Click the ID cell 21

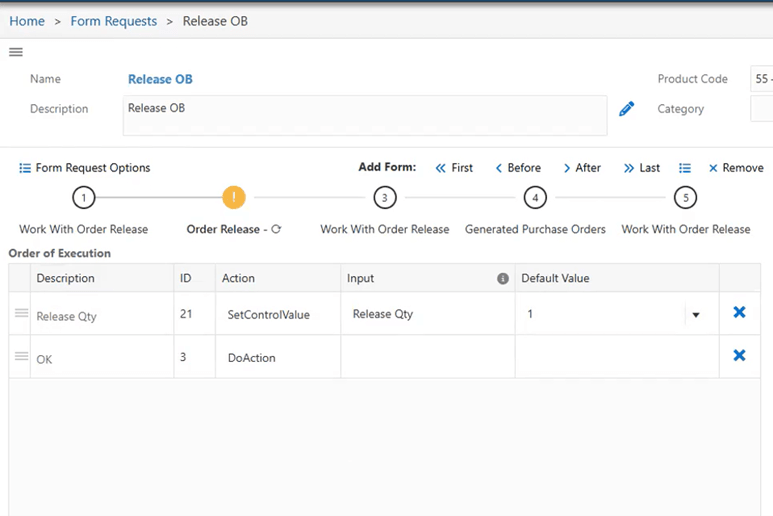(x=194, y=314)
